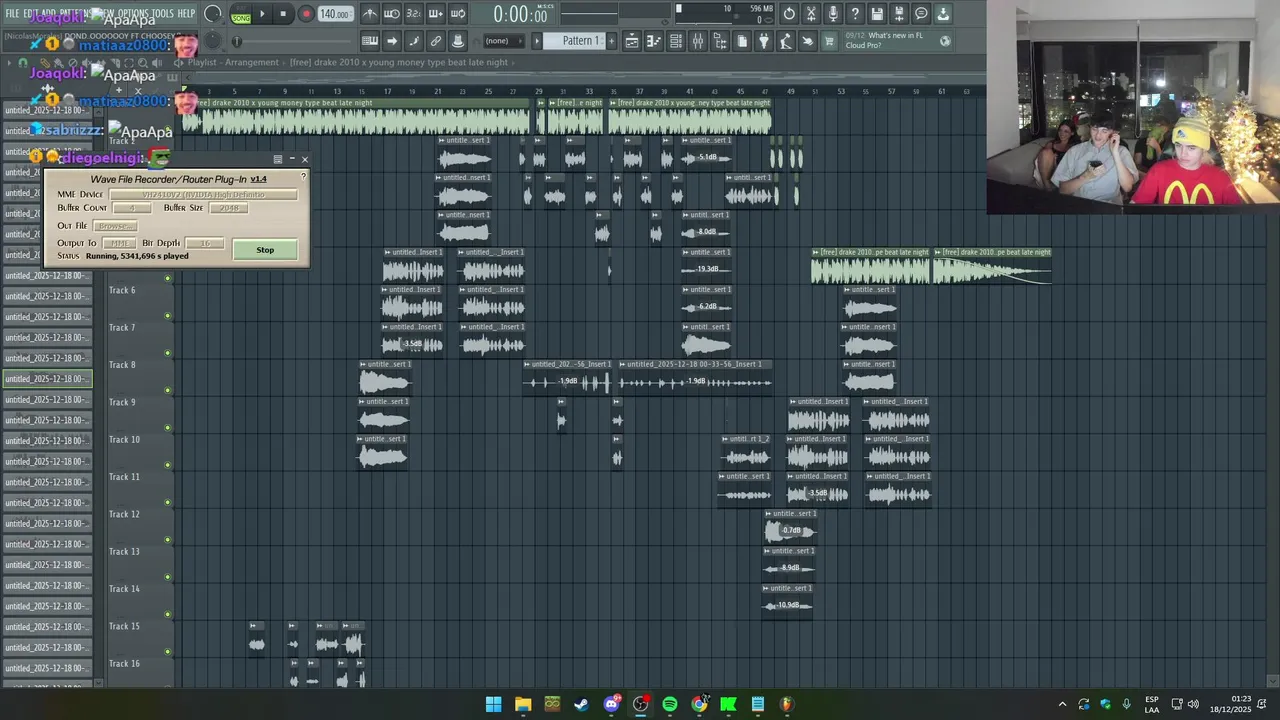Click the v1.4 version link
This screenshot has height=720, width=1280.
(258, 179)
